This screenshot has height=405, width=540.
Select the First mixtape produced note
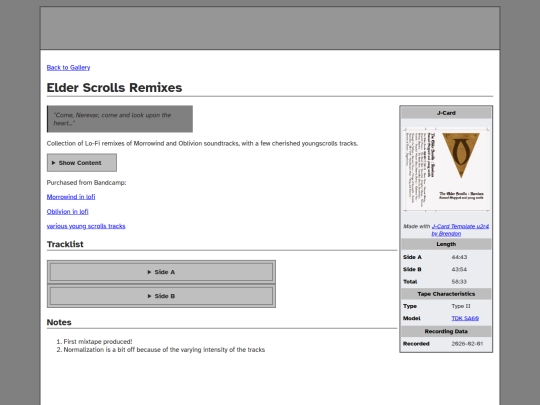(98, 342)
